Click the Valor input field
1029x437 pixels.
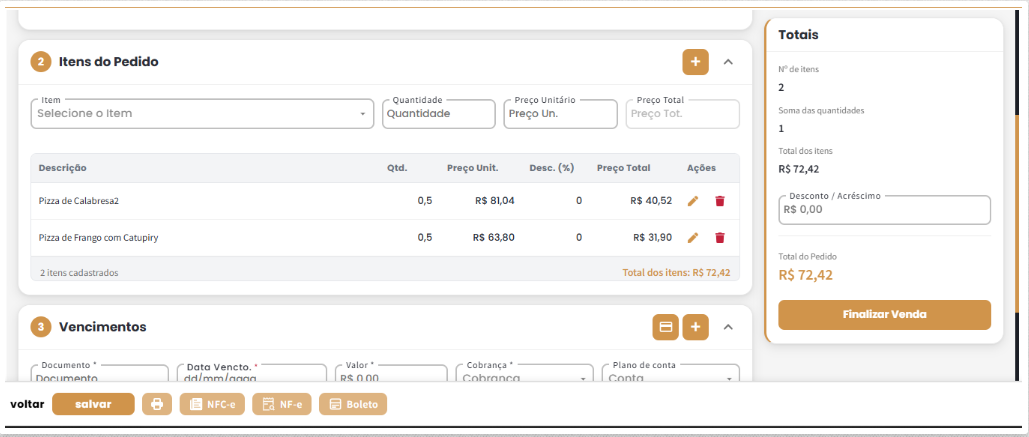pyautogui.click(x=391, y=373)
